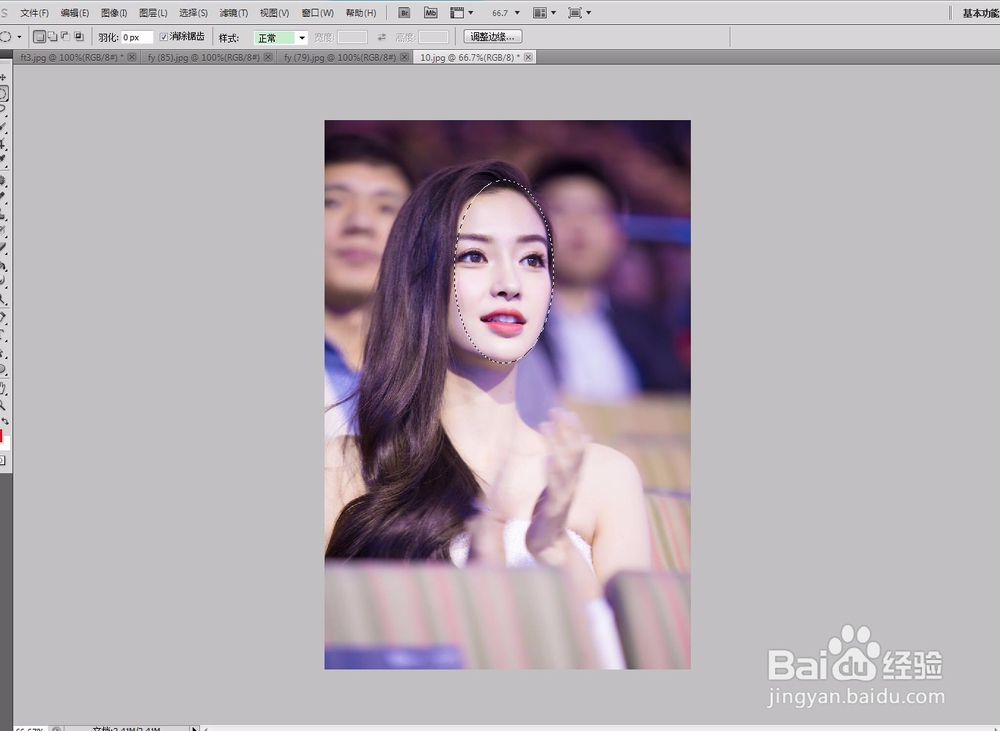Open the 编辑(E) menu

[x=75, y=13]
